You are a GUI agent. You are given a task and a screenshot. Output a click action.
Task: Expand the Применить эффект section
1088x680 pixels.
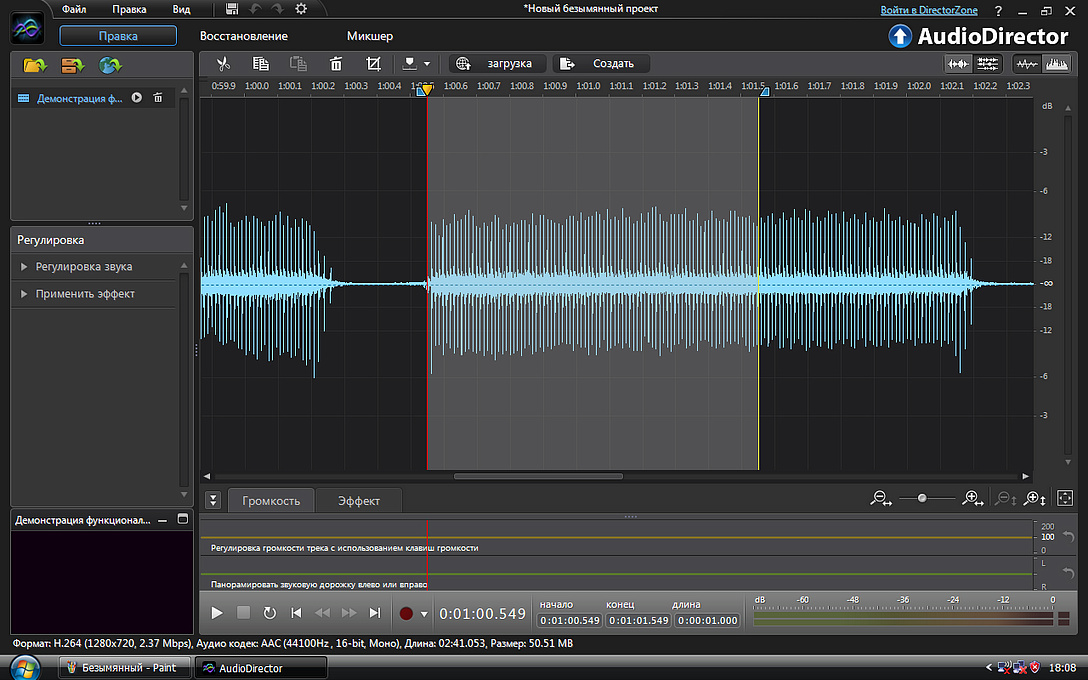85,294
